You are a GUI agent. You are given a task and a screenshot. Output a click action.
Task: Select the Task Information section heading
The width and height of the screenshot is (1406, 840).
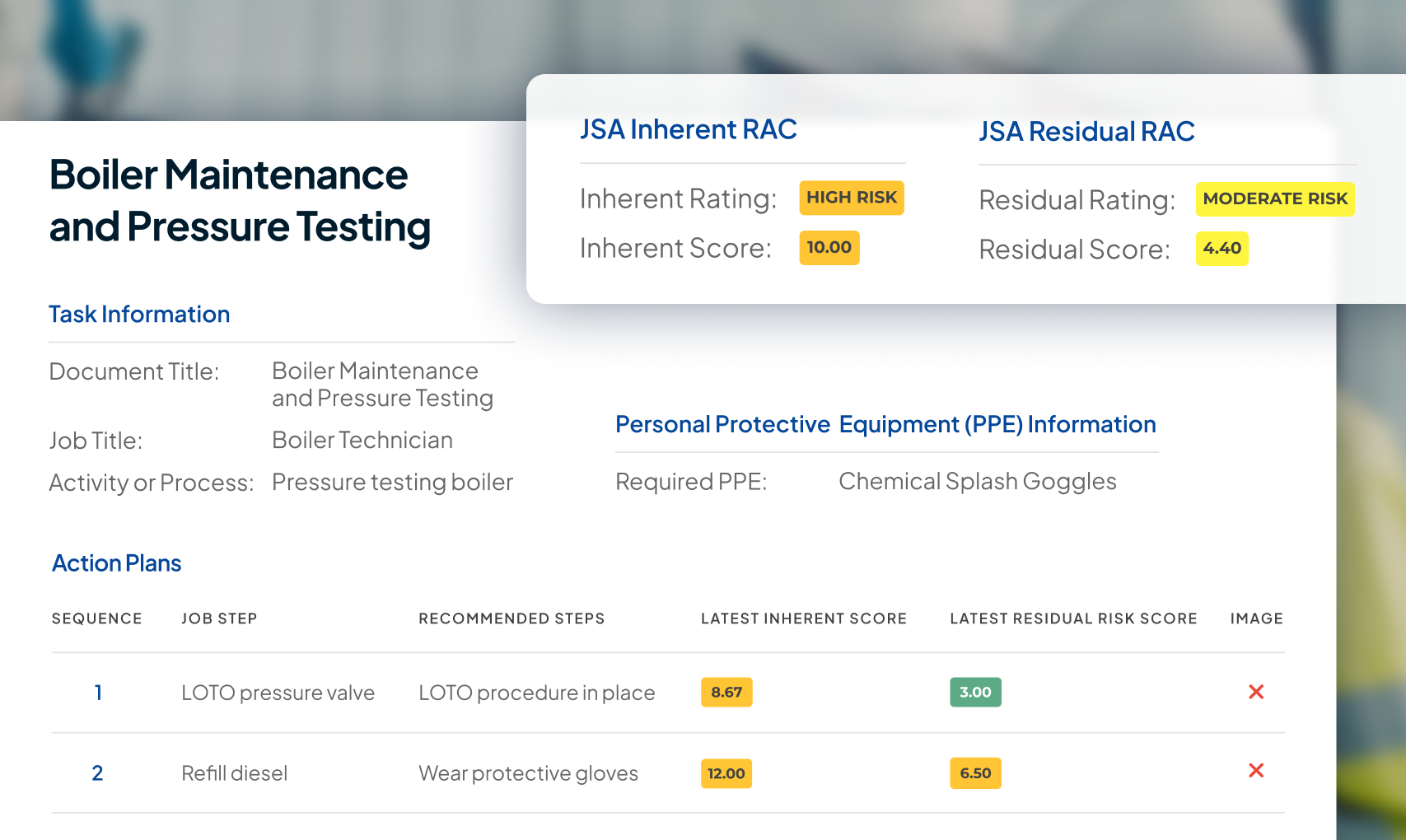pyautogui.click(x=139, y=315)
